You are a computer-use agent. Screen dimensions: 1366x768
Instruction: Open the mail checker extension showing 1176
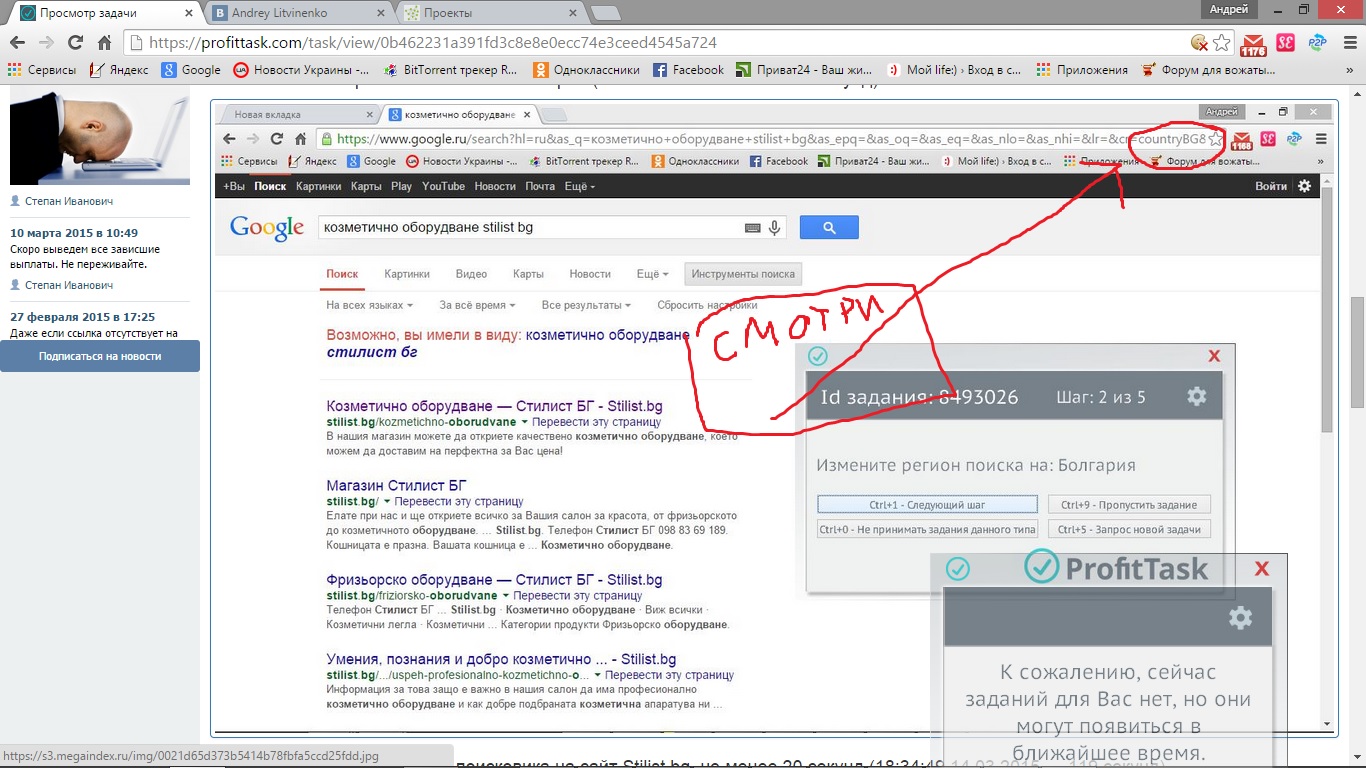(x=1252, y=44)
